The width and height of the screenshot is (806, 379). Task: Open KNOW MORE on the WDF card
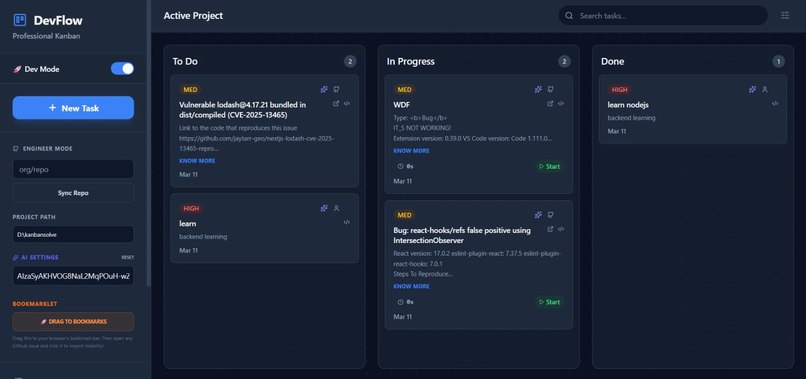pyautogui.click(x=411, y=151)
